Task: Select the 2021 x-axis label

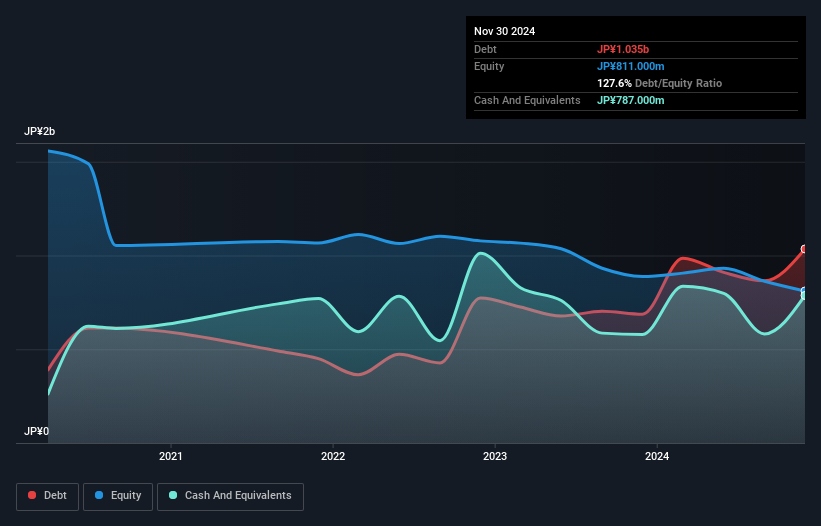Action: [x=171, y=456]
